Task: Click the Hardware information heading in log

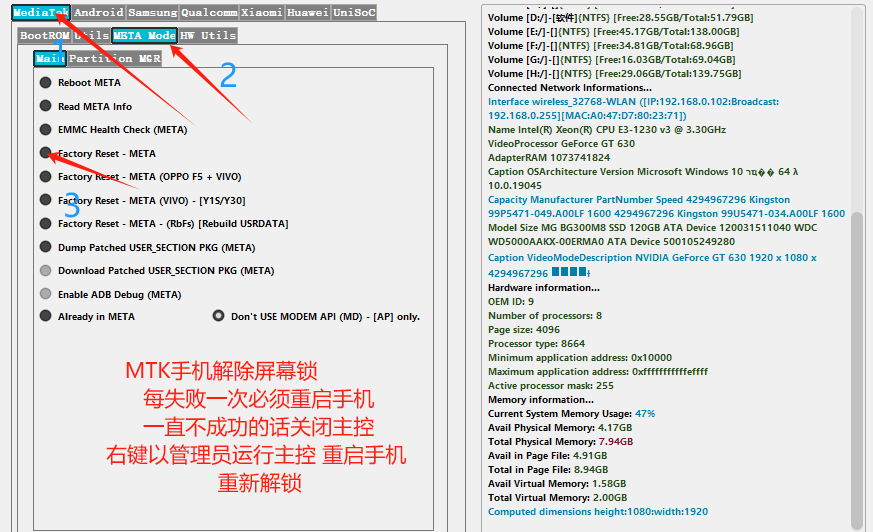Action: point(543,288)
